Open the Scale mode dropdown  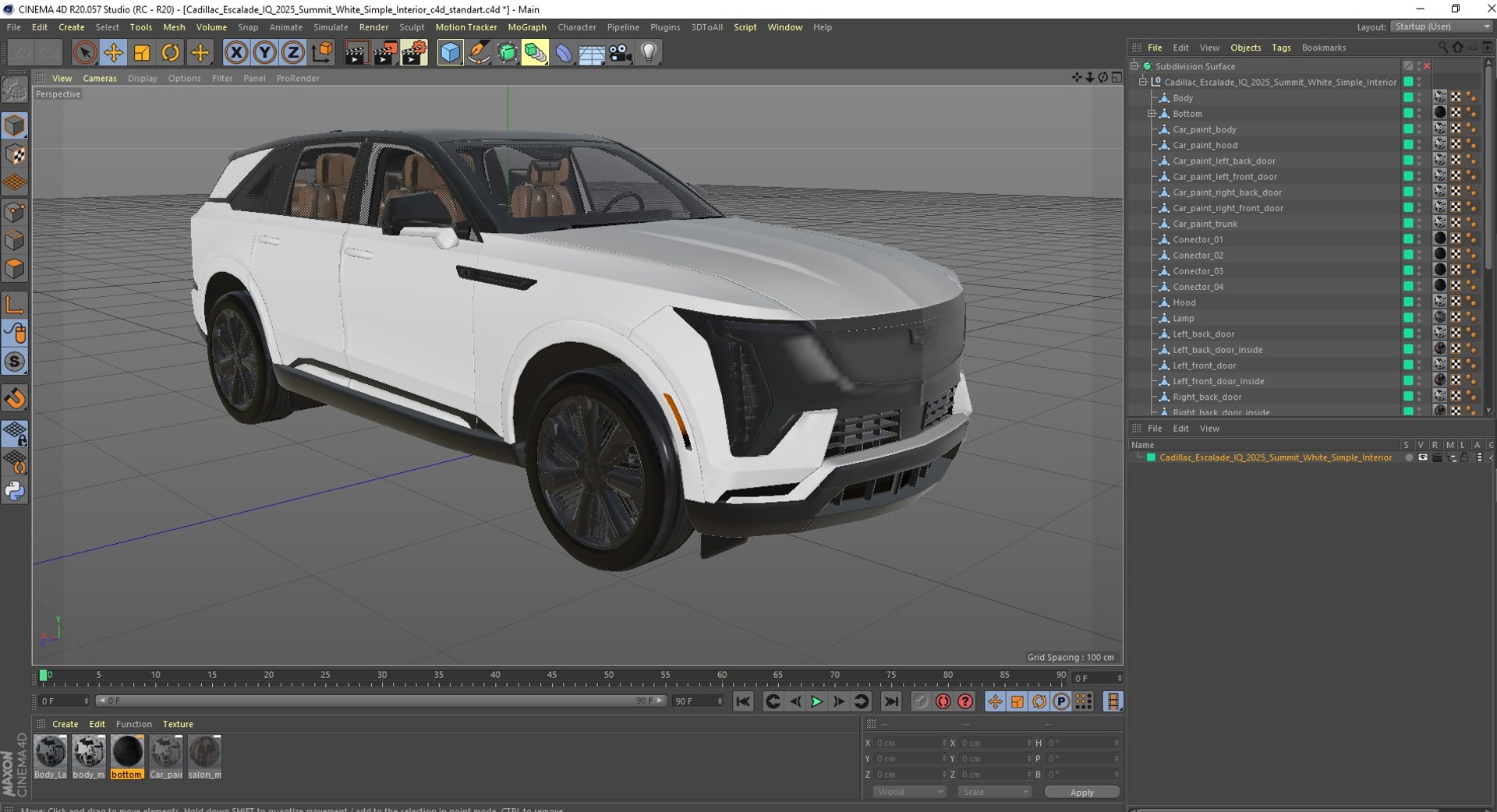click(x=995, y=792)
